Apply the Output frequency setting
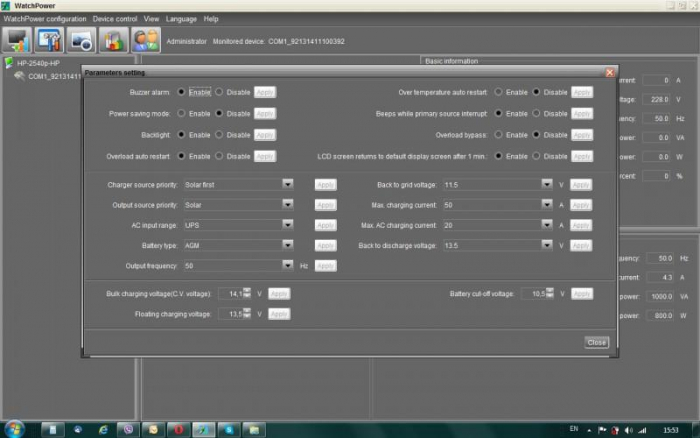Image resolution: width=700 pixels, height=438 pixels. click(325, 266)
